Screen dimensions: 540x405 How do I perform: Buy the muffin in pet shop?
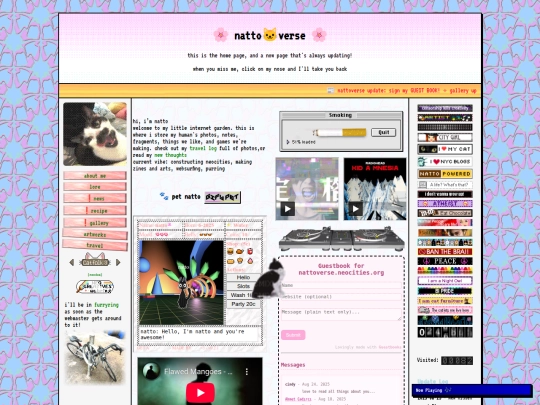240,261
